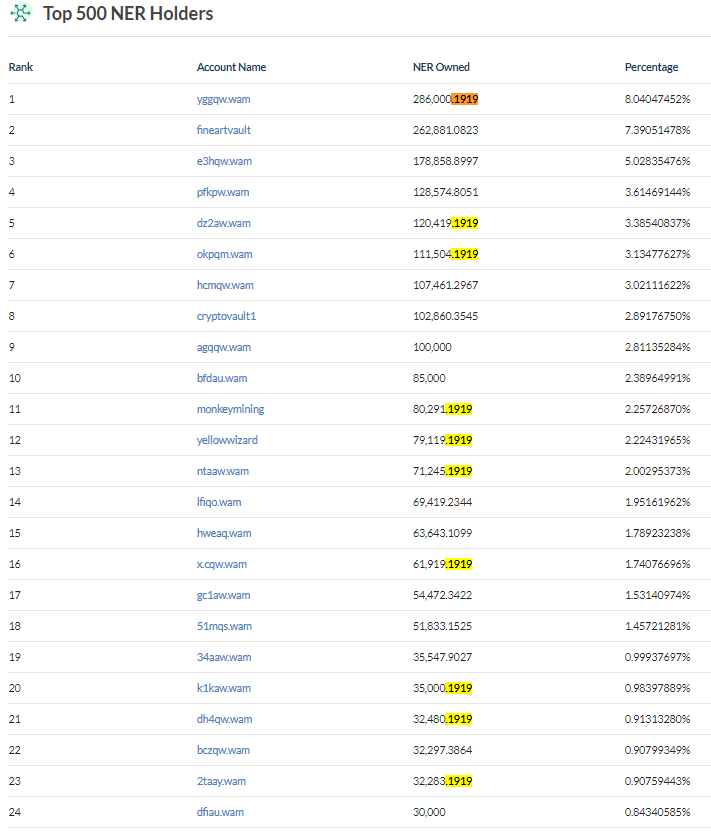711x834 pixels.
Task: Click NER amount 80,291.1919
Action: click(x=442, y=409)
